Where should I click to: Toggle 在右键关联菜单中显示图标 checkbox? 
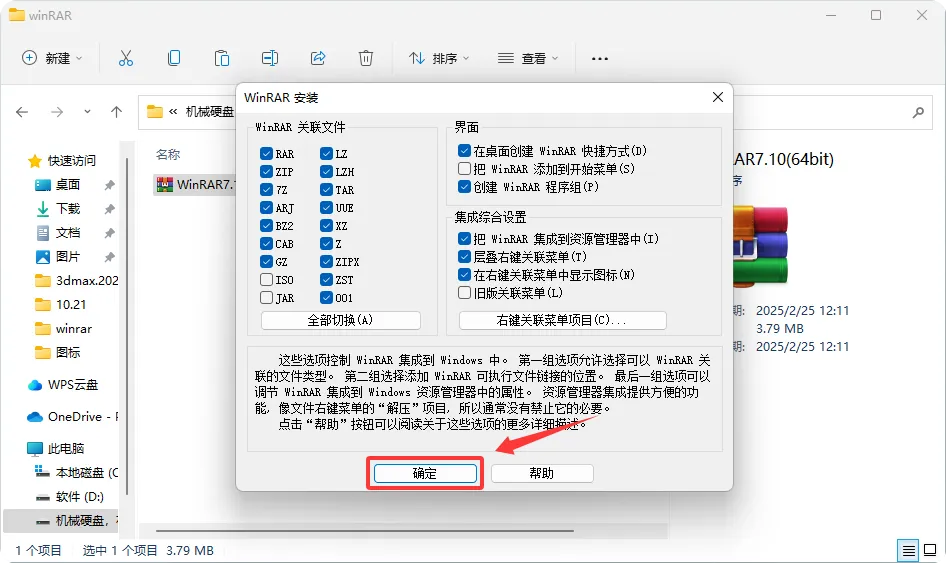464,275
